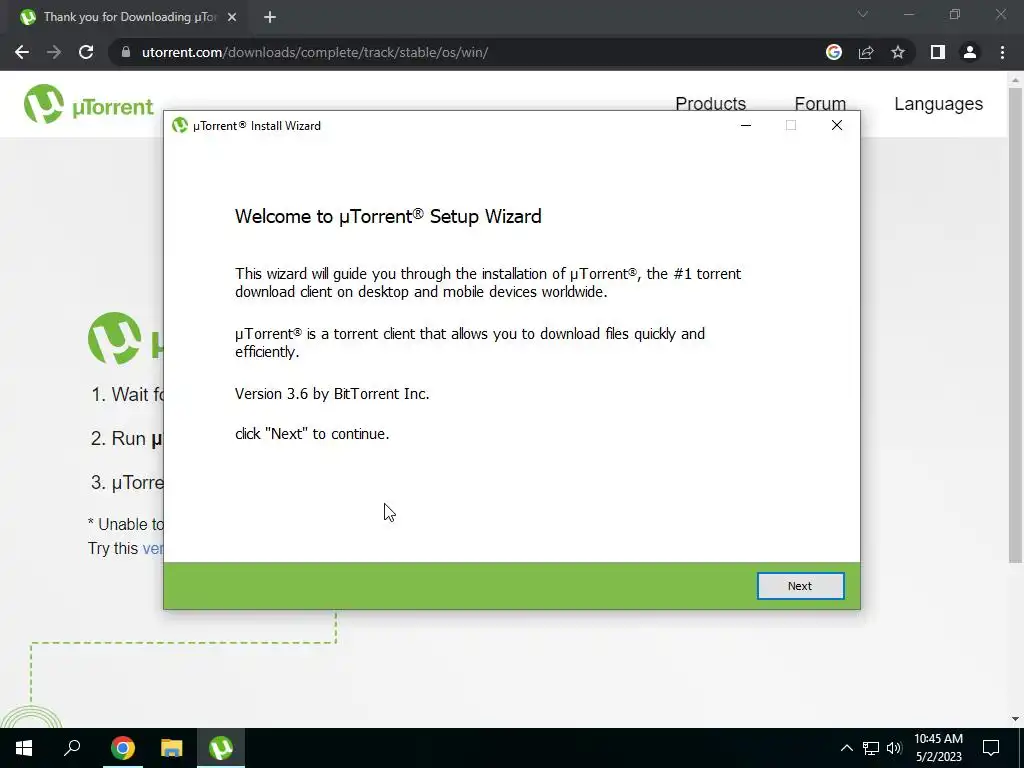Go back to the previous page in Chrome
This screenshot has width=1024, height=768.
[x=22, y=52]
